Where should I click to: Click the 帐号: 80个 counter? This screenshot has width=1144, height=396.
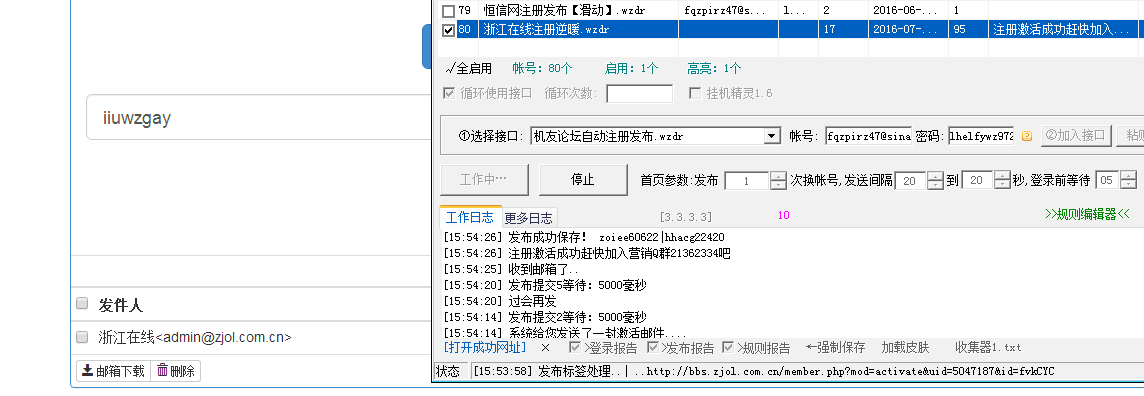542,69
